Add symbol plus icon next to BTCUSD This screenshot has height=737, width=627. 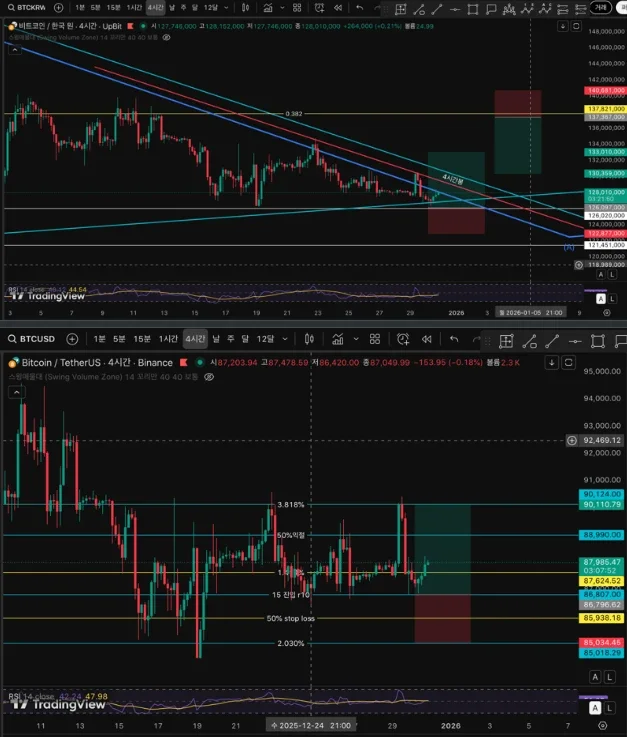(72, 339)
